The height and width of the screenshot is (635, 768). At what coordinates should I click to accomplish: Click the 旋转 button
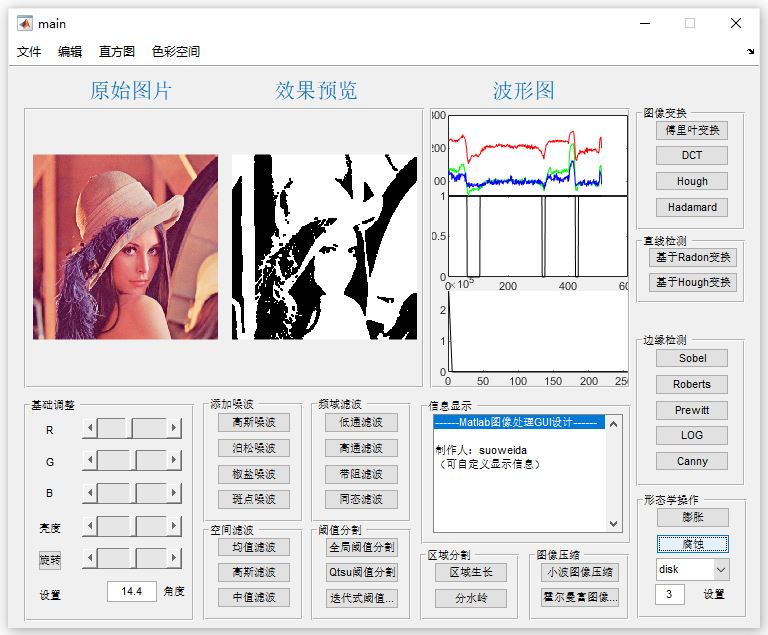point(50,560)
